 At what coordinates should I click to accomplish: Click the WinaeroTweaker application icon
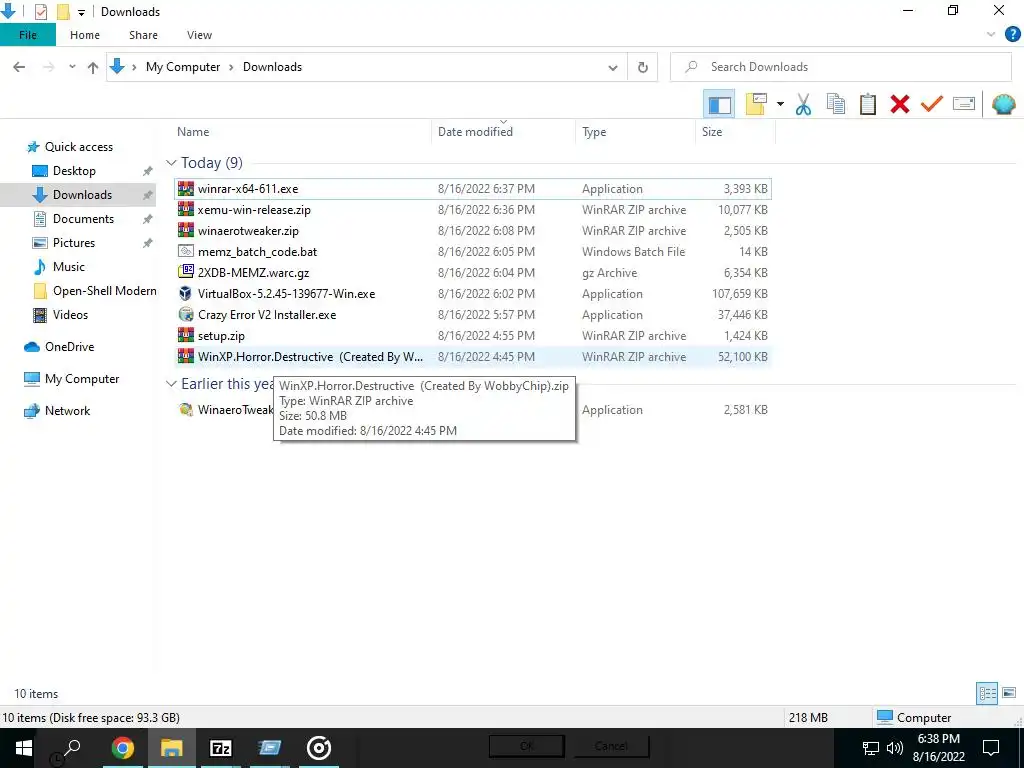pos(186,409)
